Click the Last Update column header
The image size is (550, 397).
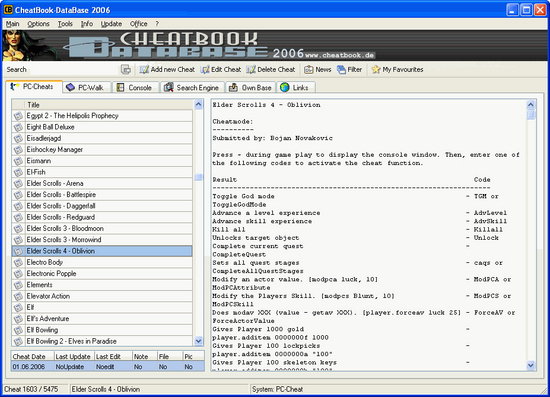74,356
